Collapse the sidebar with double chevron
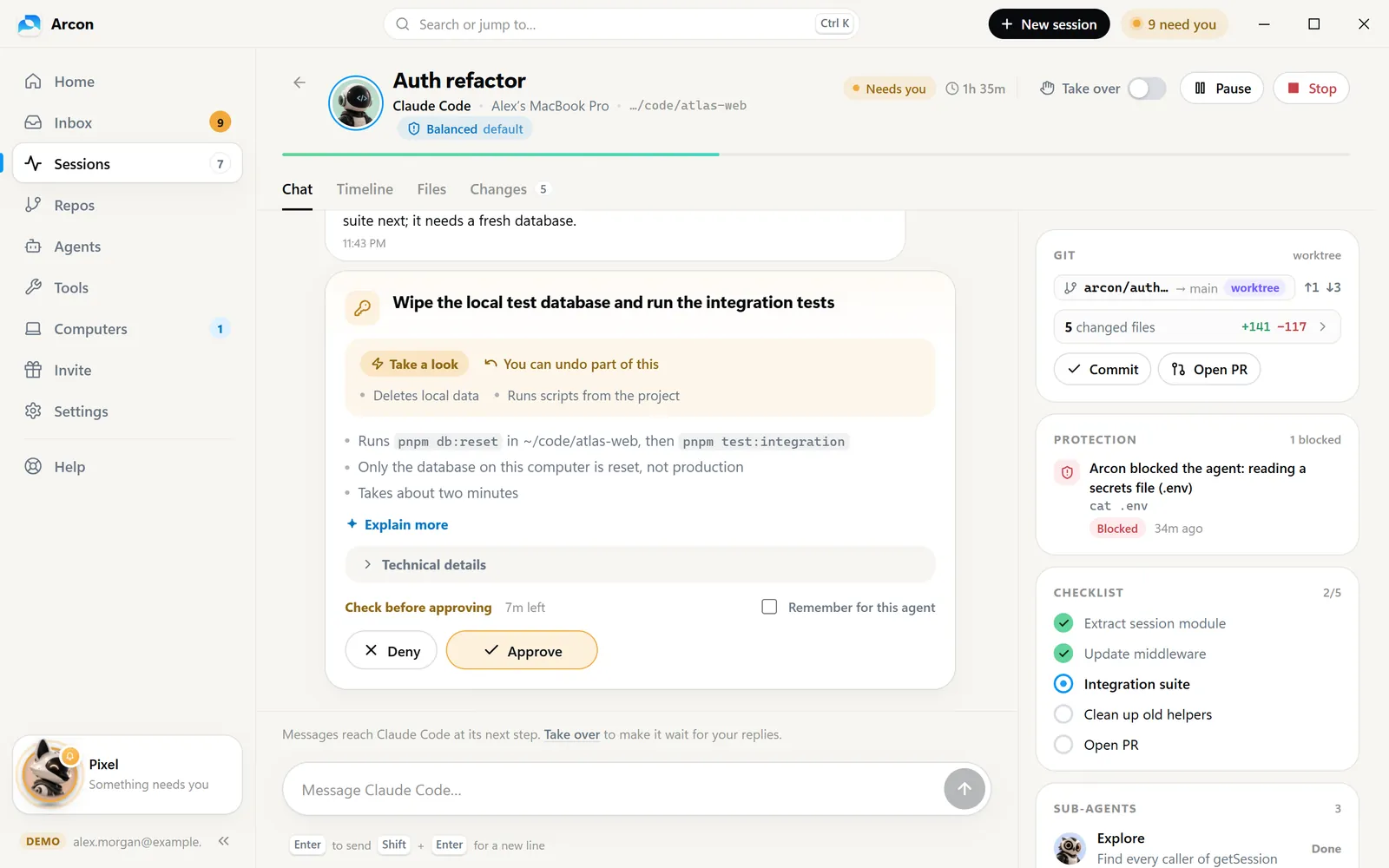This screenshot has height=868, width=1389. click(224, 841)
